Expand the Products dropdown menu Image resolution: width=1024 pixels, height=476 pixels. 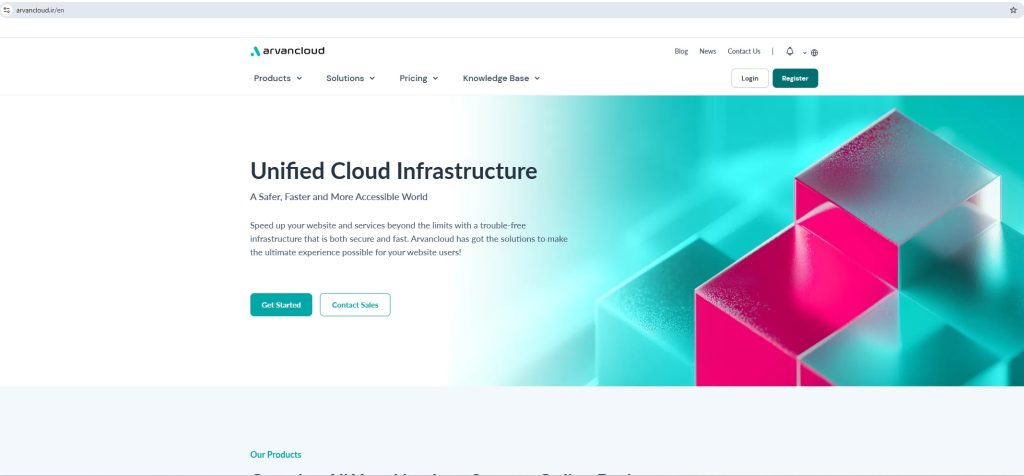pos(277,78)
